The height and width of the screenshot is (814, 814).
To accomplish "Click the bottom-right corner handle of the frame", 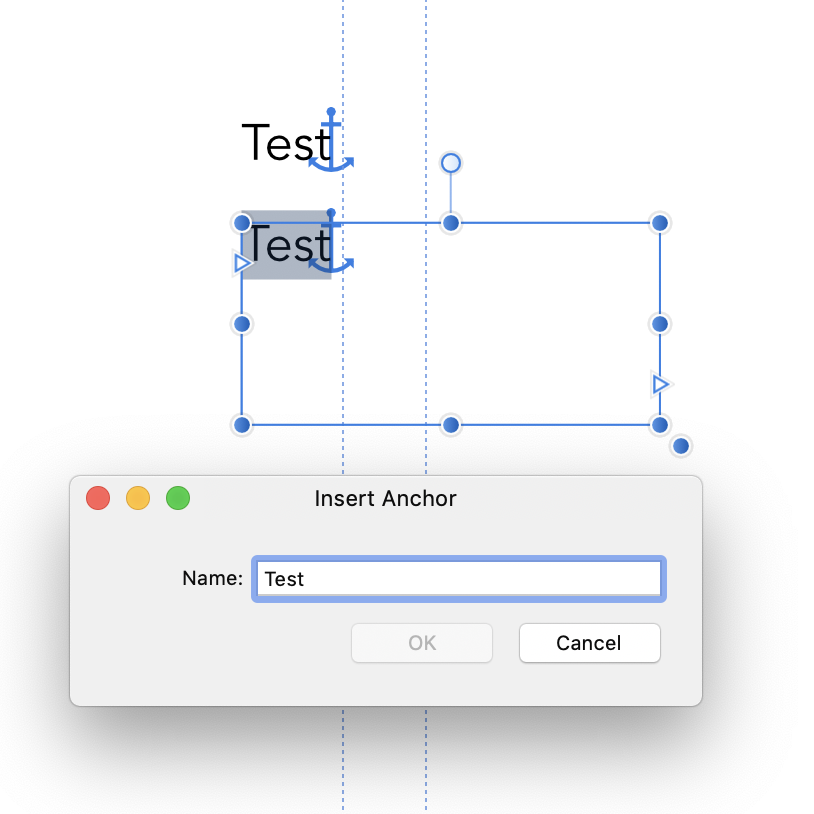I will 660,425.
